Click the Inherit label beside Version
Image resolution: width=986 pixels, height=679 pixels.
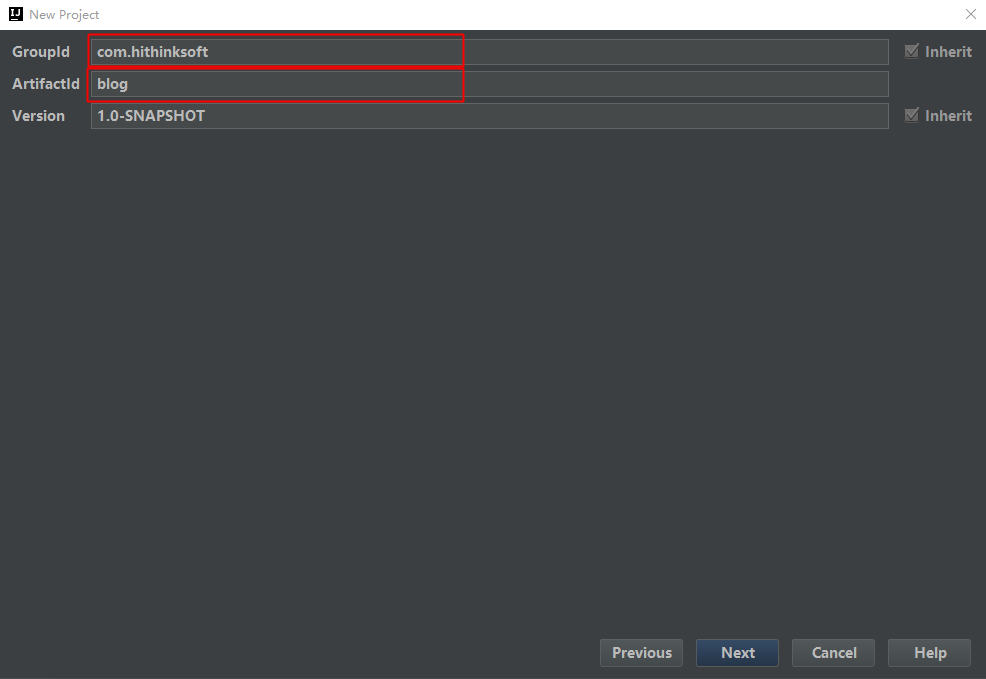[948, 116]
